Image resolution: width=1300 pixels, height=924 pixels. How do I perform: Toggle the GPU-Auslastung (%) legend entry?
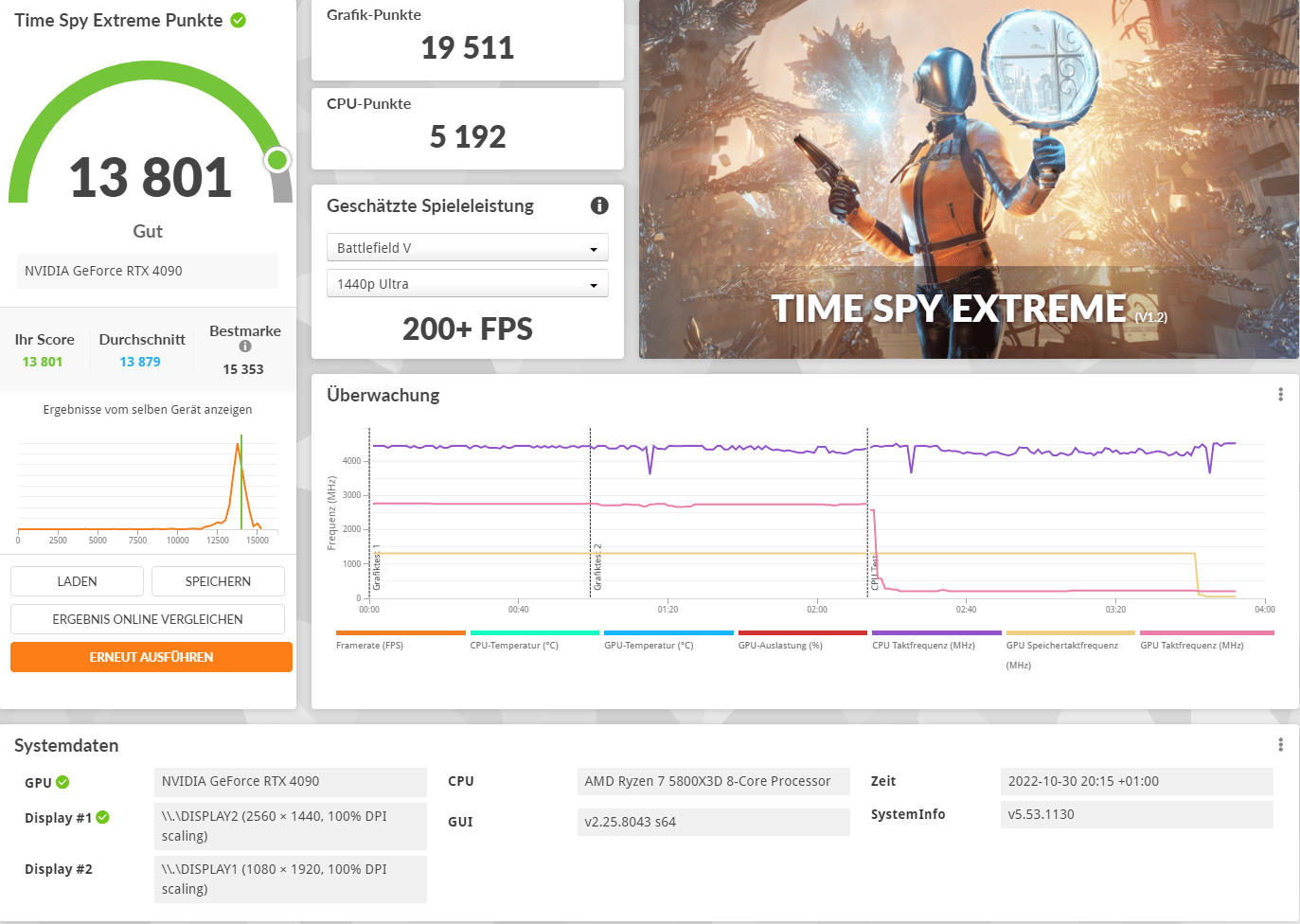(x=803, y=640)
